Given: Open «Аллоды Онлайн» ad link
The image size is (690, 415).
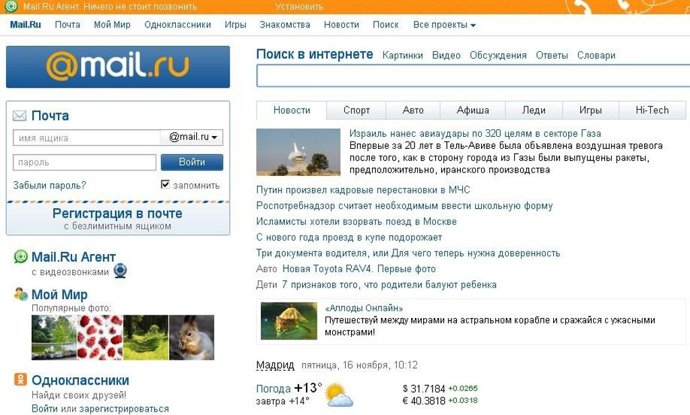Looking at the screenshot, I should (x=364, y=308).
